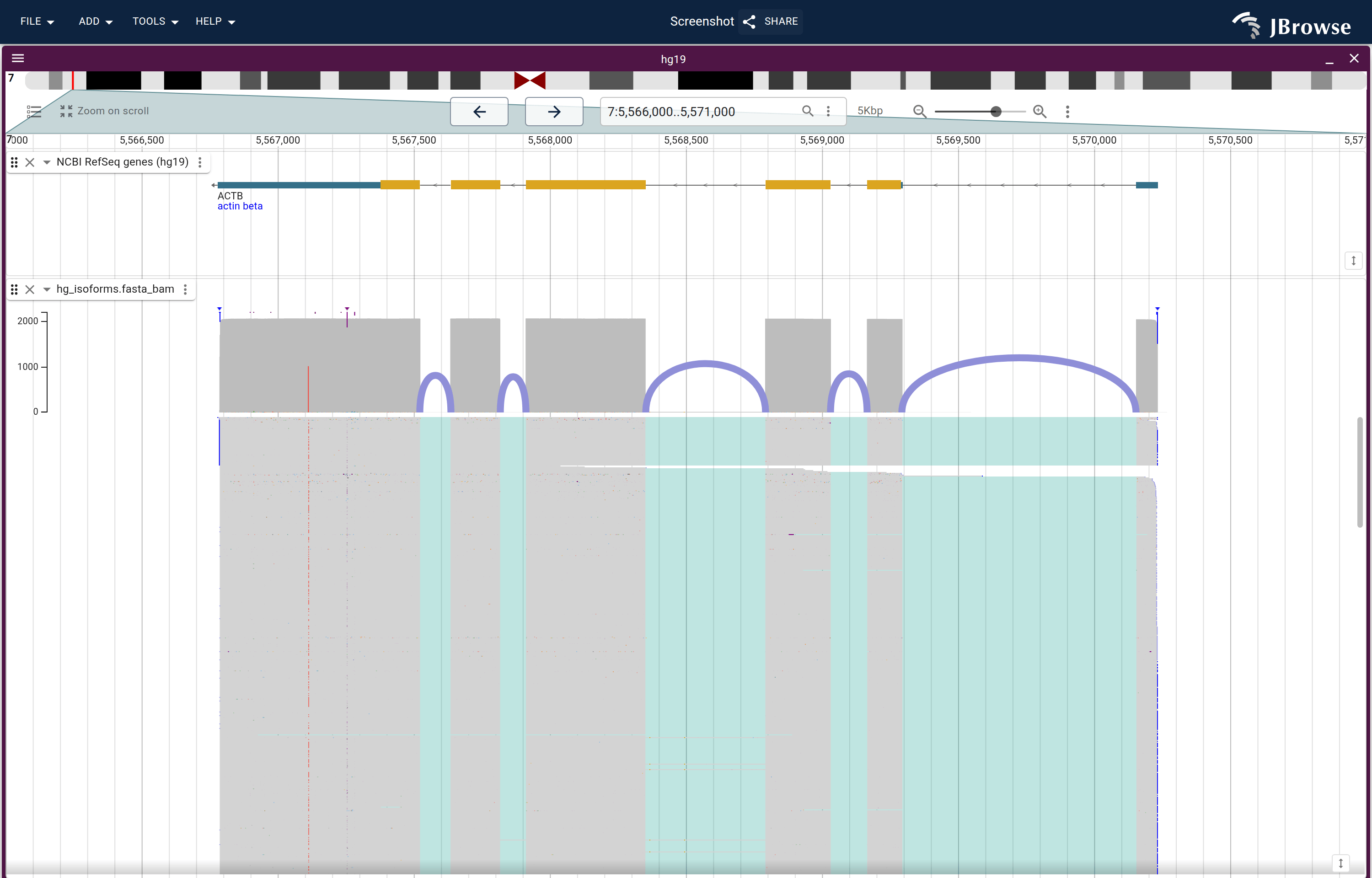This screenshot has height=878, width=1372.
Task: Click the ACTB gene label
Action: point(230,196)
